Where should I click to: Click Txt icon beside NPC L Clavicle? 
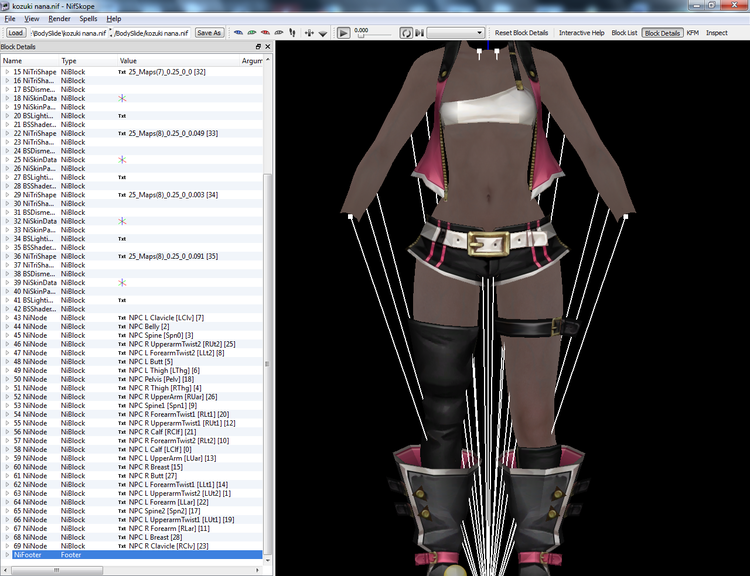(x=122, y=318)
